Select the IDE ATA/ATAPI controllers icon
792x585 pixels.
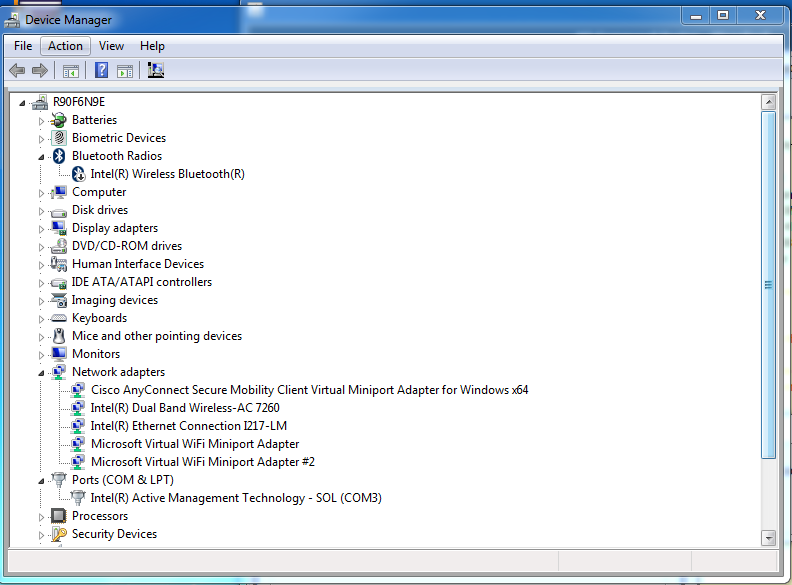(x=59, y=283)
